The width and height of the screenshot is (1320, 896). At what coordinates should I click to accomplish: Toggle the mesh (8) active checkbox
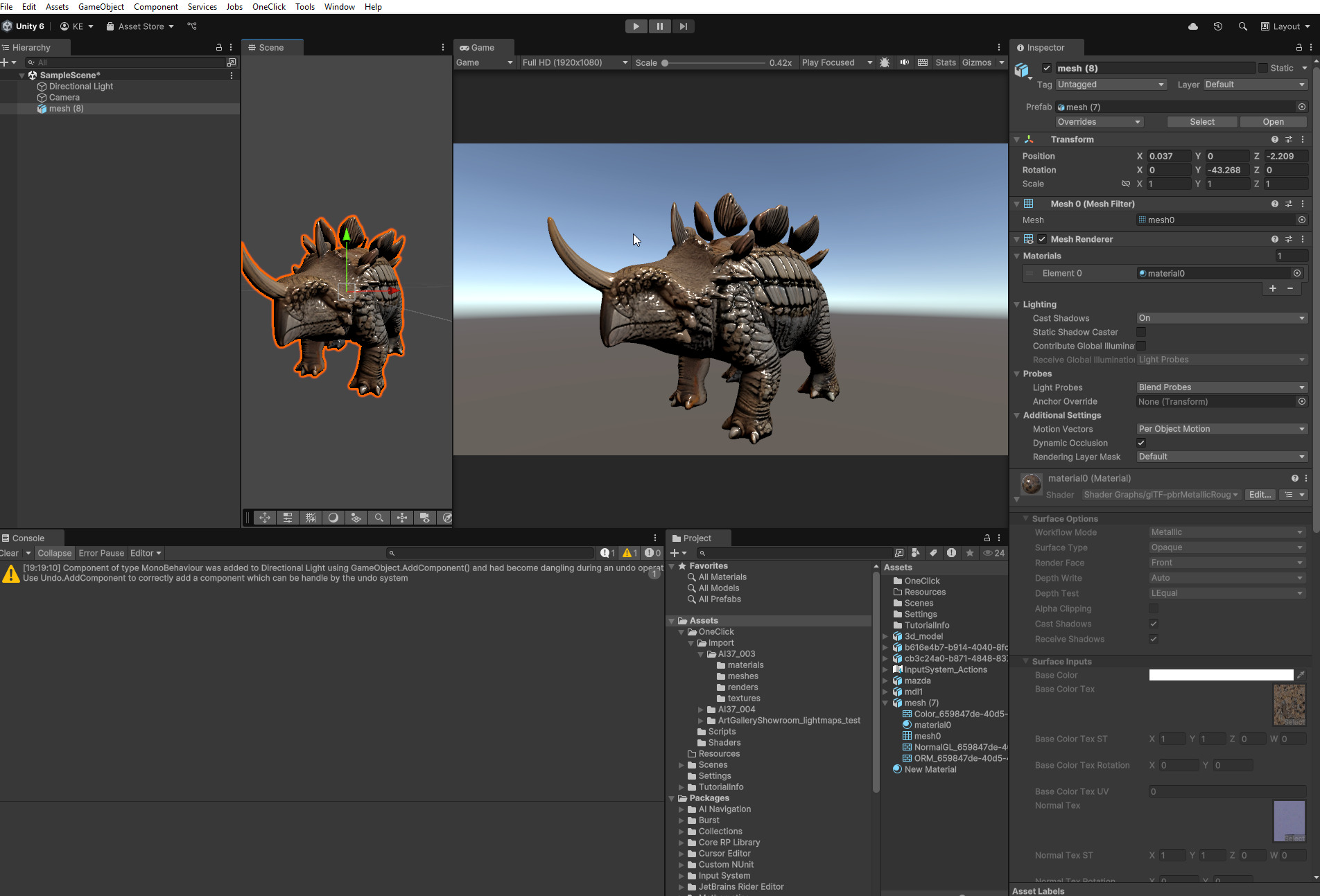click(1047, 68)
